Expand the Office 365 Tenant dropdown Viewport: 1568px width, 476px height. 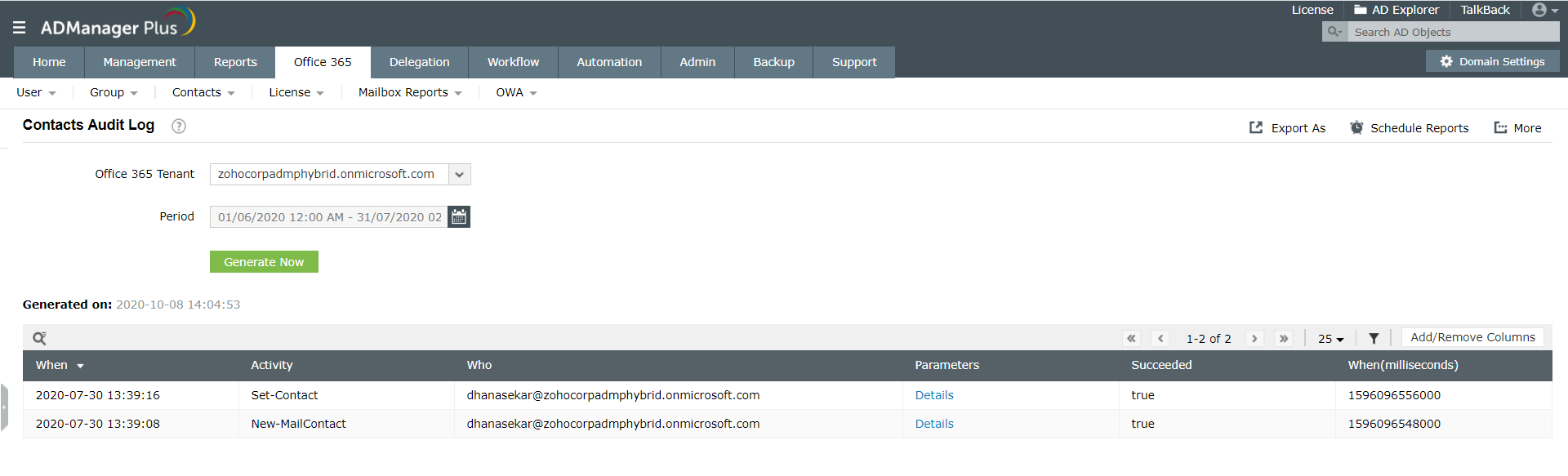pyautogui.click(x=459, y=175)
